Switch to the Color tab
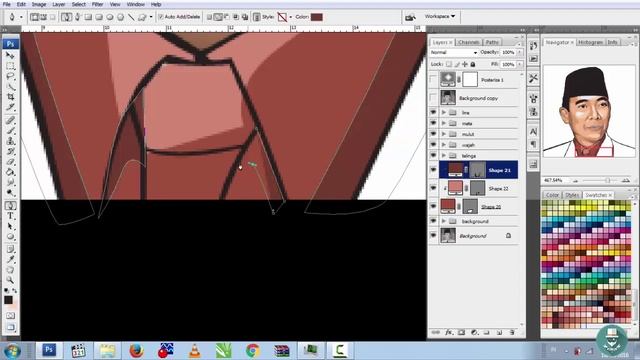This screenshot has height=360, width=640. pyautogui.click(x=552, y=195)
